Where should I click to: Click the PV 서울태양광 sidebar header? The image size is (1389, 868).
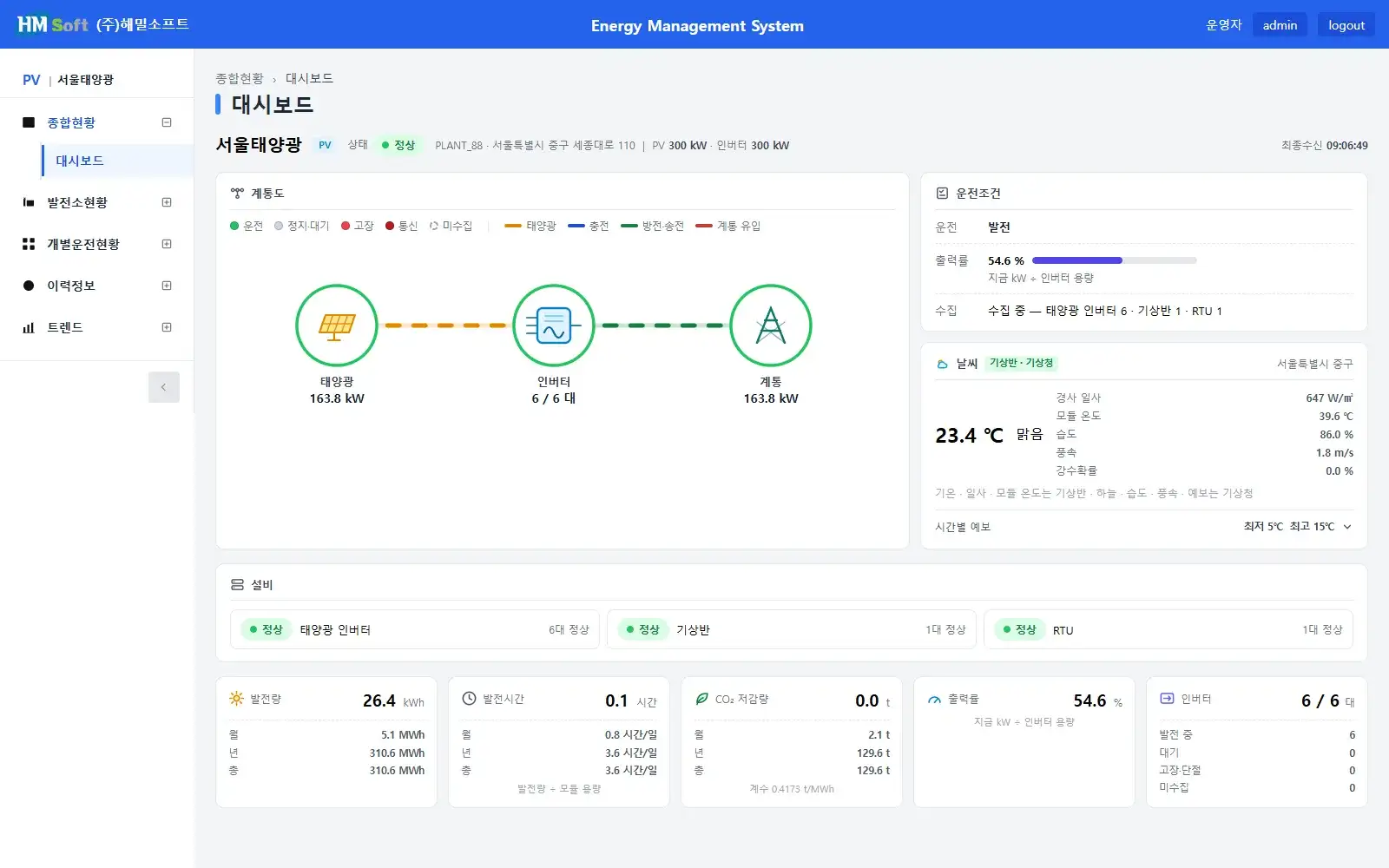68,80
